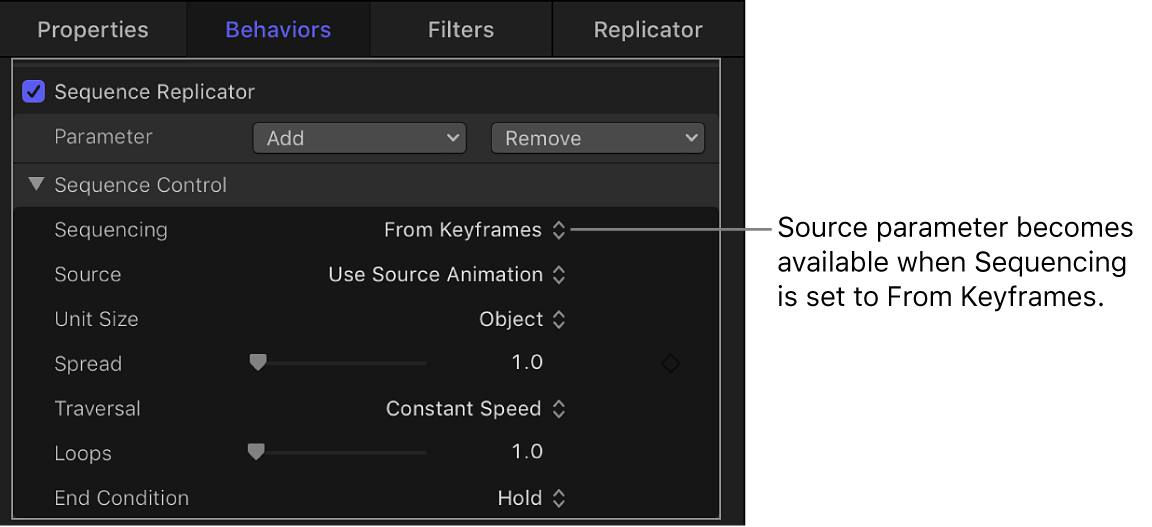The width and height of the screenshot is (1152, 527).
Task: Collapse the Sequence Control section
Action: (37, 185)
